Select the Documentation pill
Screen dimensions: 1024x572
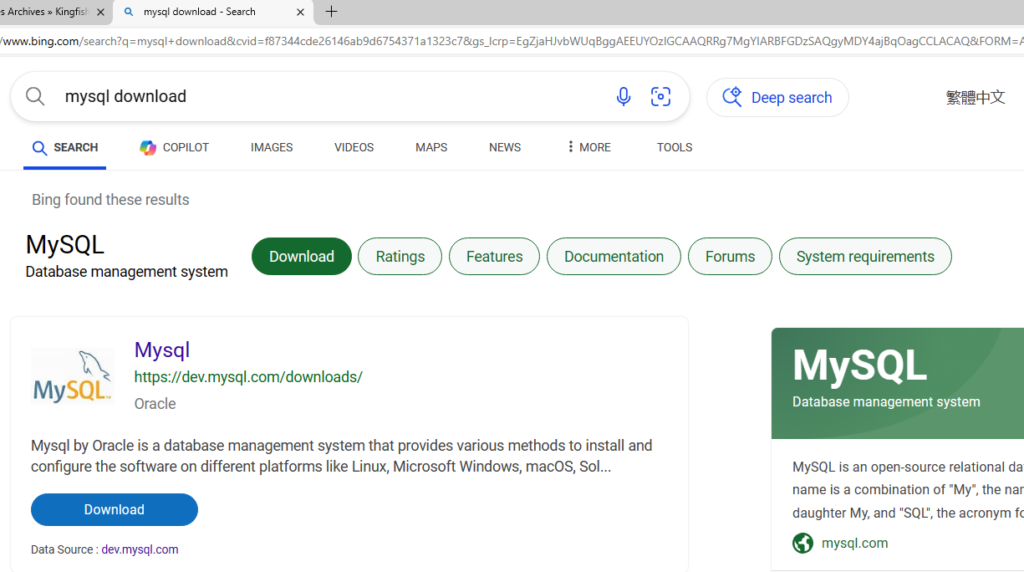point(614,256)
